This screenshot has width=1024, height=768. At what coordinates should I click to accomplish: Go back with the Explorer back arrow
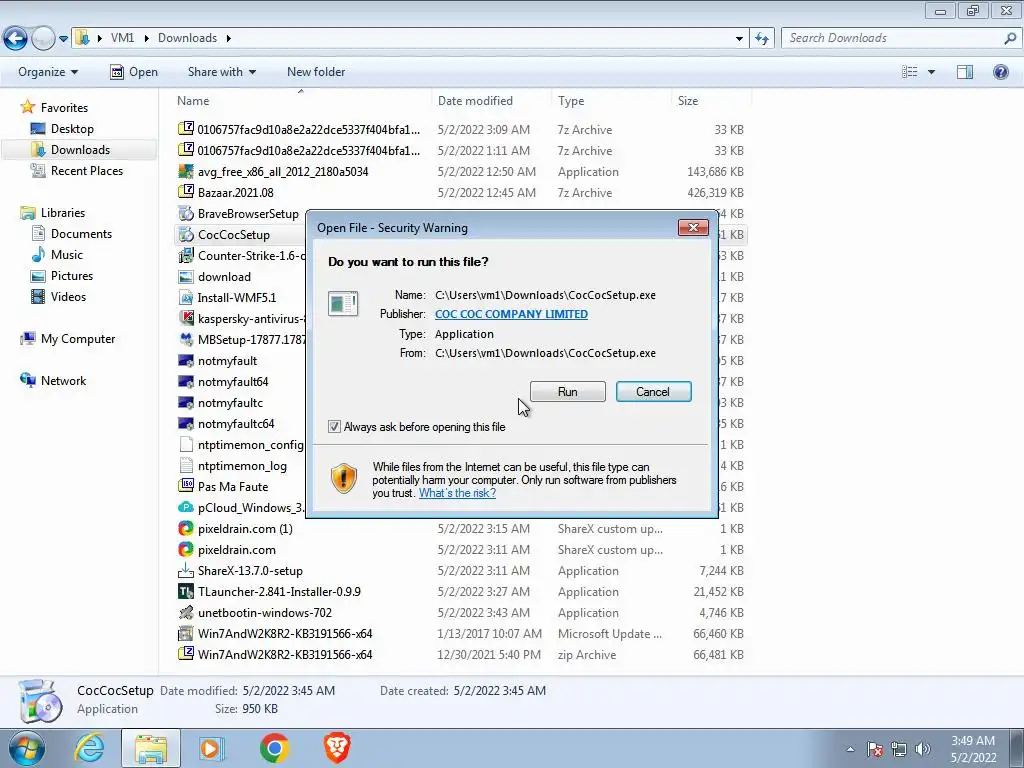[16, 39]
